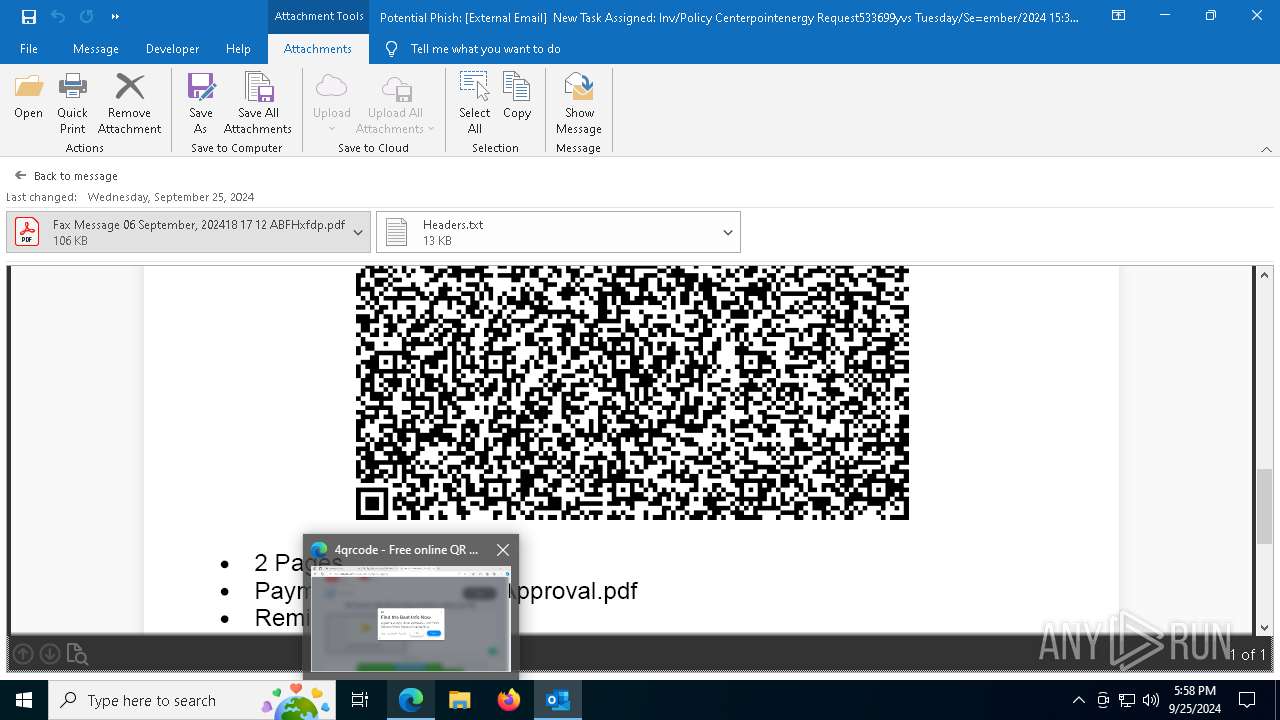
Task: Close the 4qrcode Edge thumbnail preview
Action: click(503, 550)
